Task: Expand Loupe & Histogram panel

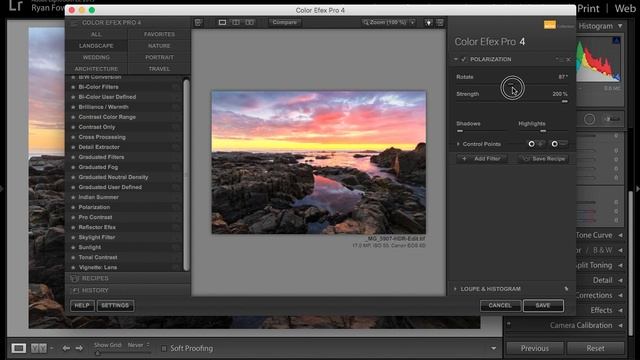Action: point(455,289)
